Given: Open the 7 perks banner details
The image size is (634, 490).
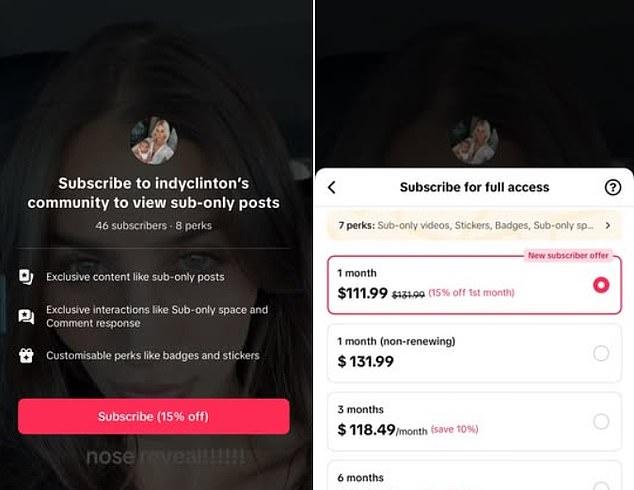Looking at the screenshot, I should click(x=474, y=226).
